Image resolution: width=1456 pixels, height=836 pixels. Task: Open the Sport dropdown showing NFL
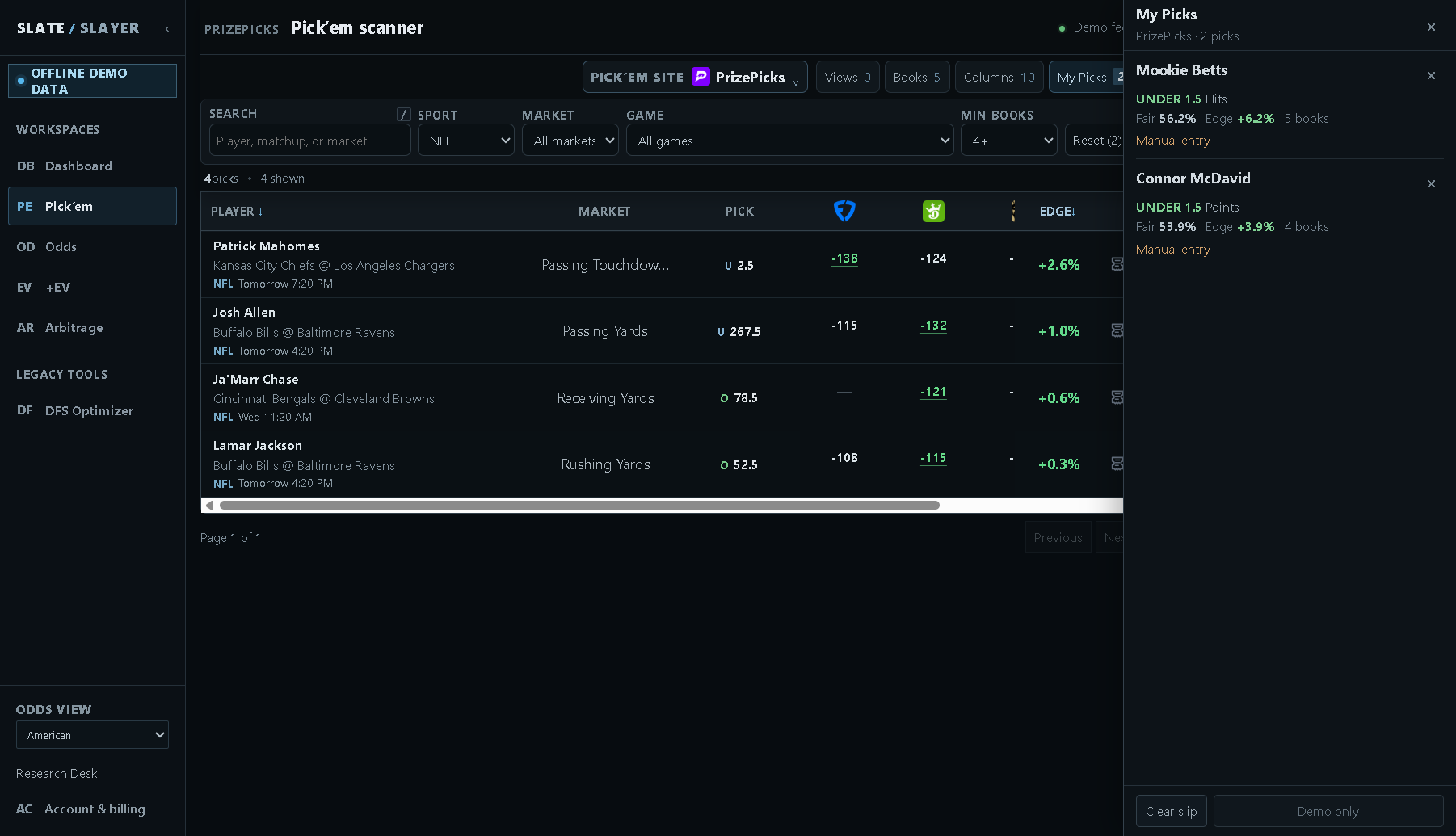(465, 140)
